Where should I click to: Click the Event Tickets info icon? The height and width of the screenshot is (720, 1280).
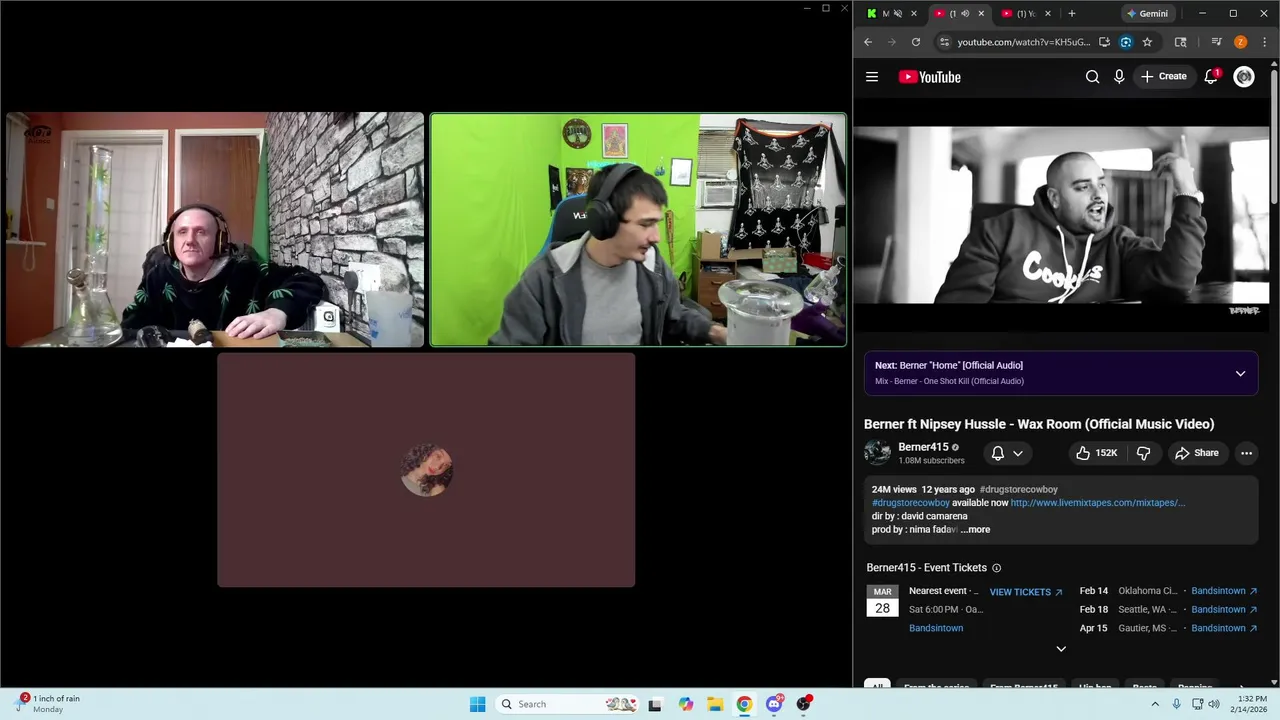coord(996,568)
